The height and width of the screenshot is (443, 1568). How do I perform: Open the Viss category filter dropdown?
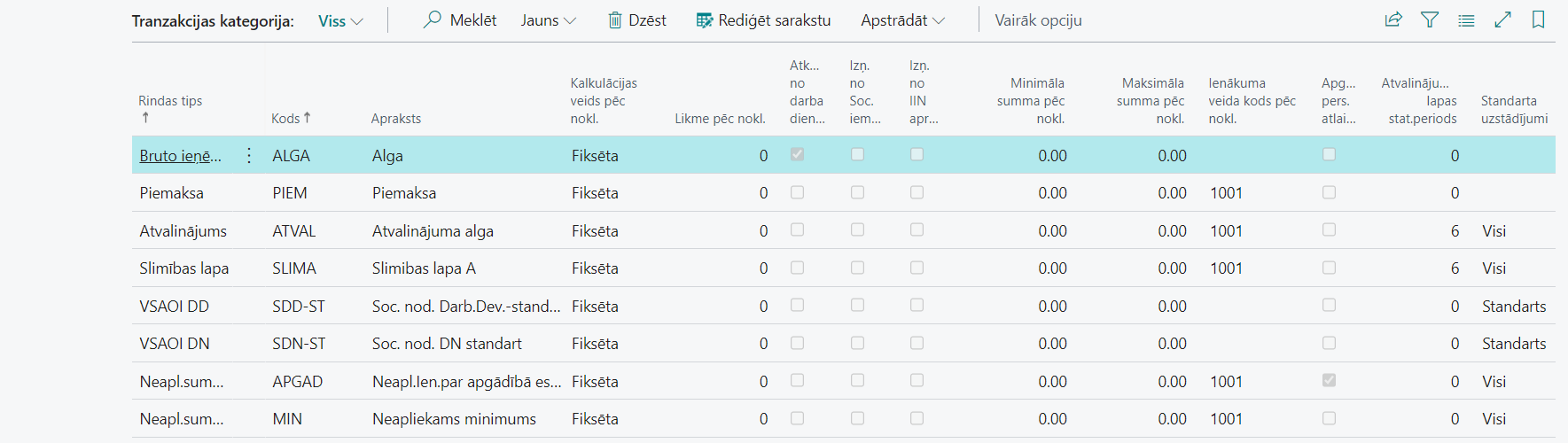[x=340, y=21]
